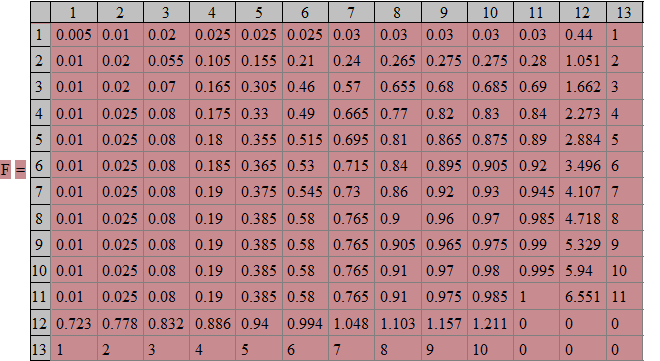Select the cell with value 0.9
This screenshot has height=361, width=660.
(398, 218)
